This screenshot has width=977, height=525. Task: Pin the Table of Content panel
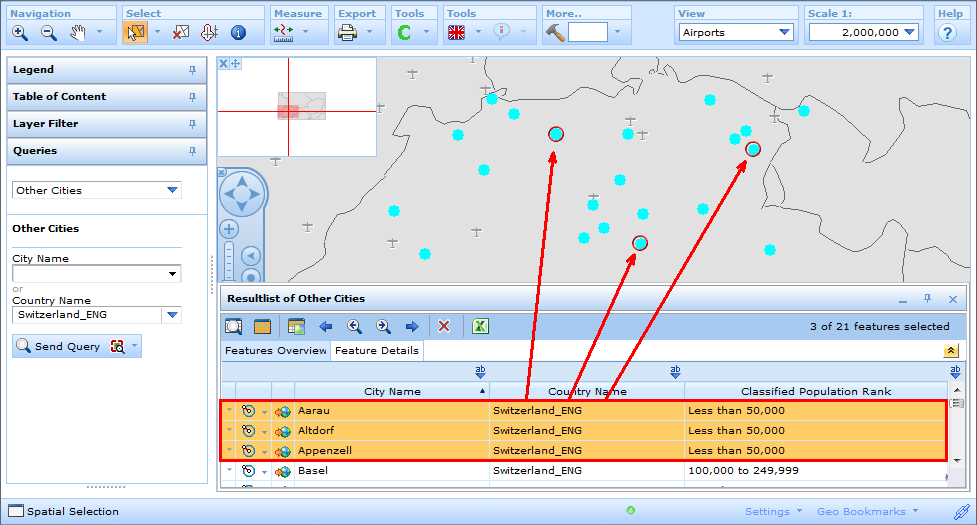193,97
